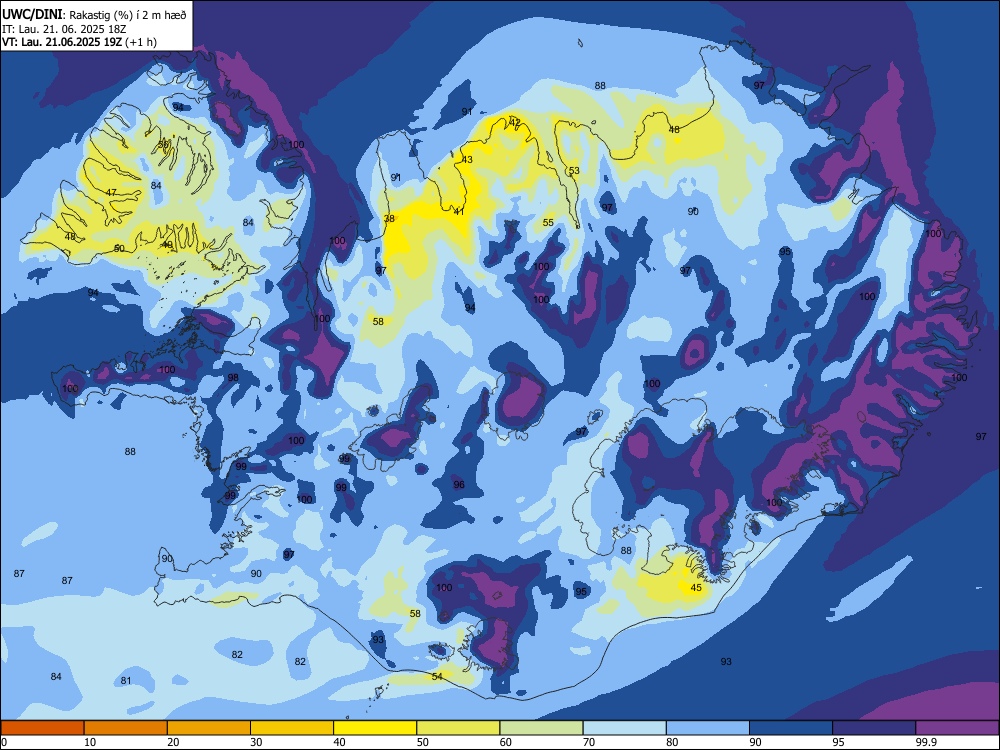Click the '53' humidity value on the map
Screen dimensions: 1000x750
575,170
